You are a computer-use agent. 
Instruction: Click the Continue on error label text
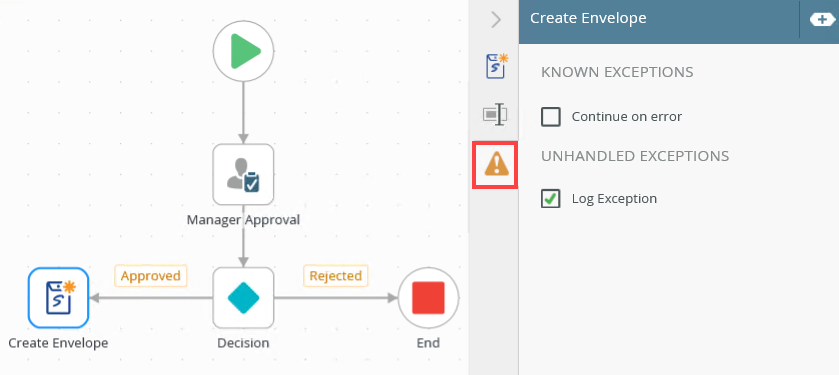(x=627, y=116)
